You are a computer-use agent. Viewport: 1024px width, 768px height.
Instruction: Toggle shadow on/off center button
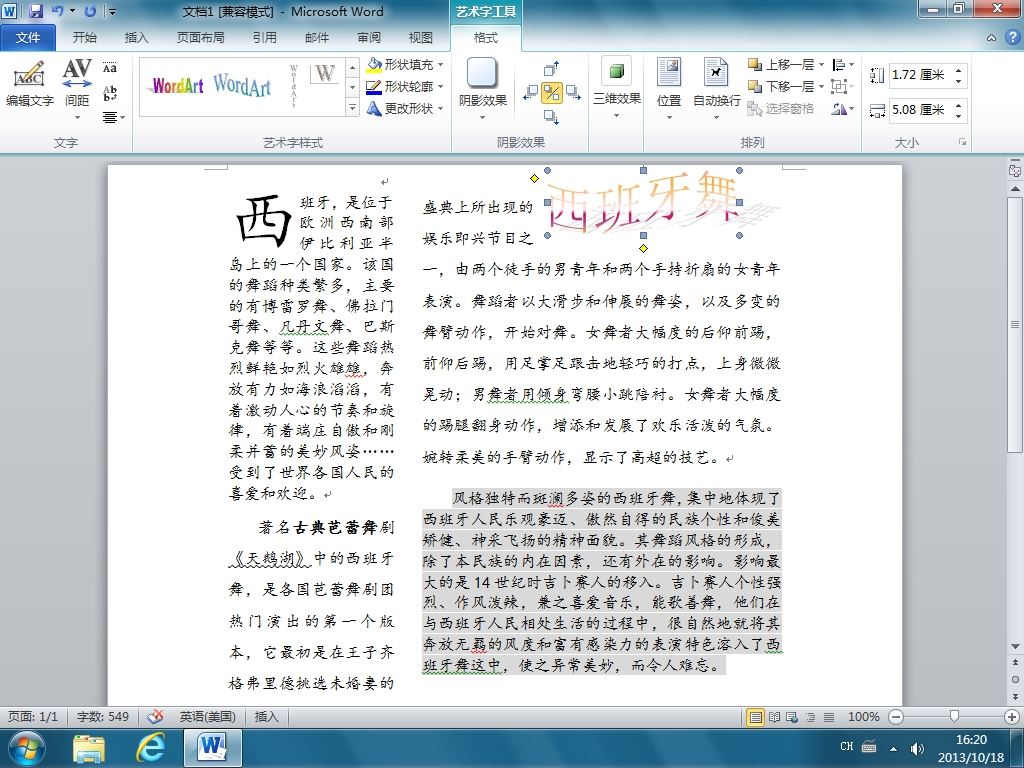(x=552, y=93)
